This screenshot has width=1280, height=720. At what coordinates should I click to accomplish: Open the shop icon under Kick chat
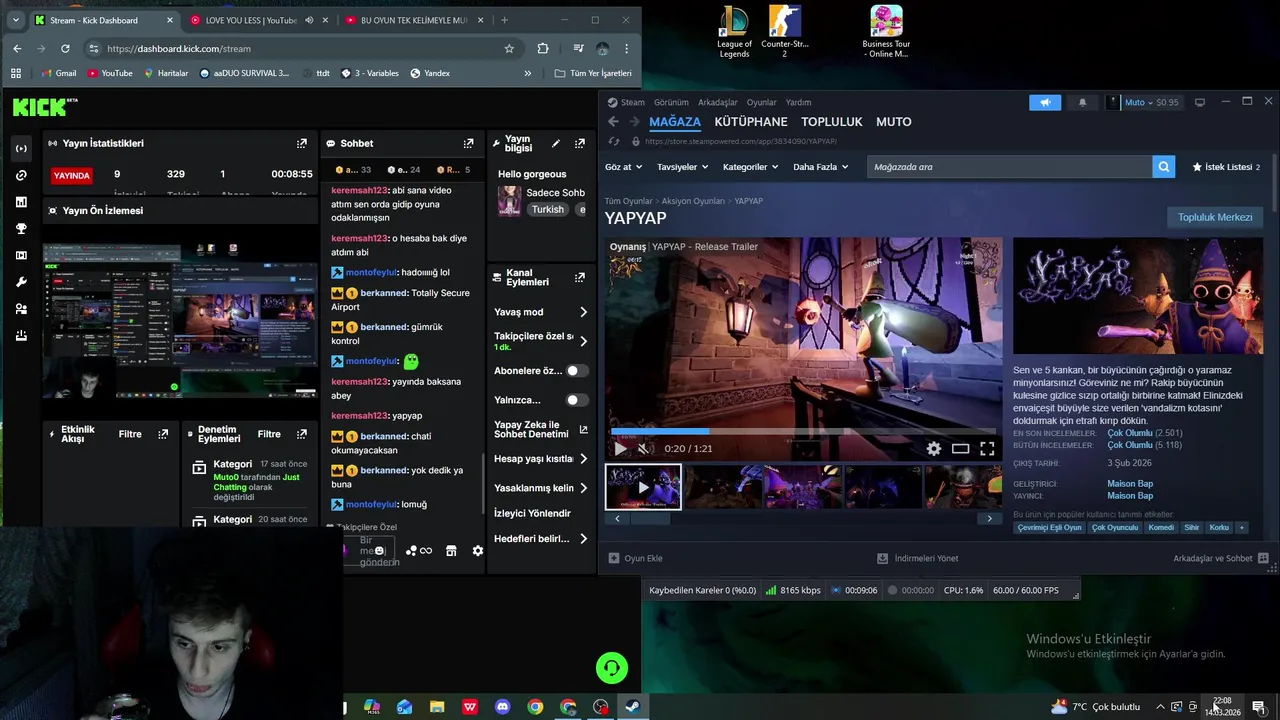coord(451,551)
